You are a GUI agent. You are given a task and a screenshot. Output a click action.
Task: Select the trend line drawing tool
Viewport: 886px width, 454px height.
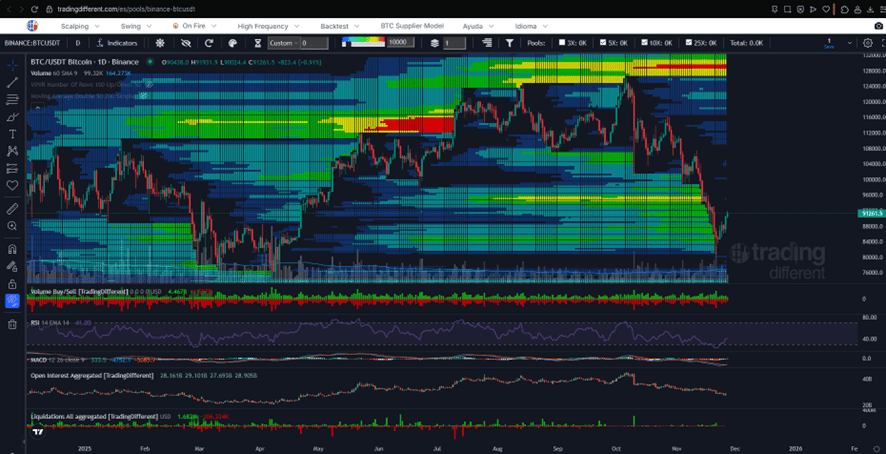12,83
